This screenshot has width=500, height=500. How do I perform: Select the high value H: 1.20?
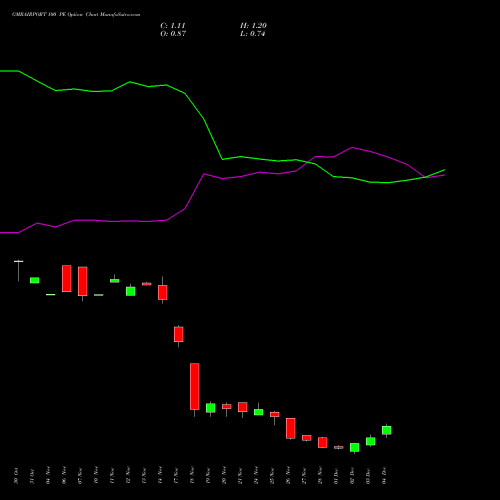coord(253,26)
